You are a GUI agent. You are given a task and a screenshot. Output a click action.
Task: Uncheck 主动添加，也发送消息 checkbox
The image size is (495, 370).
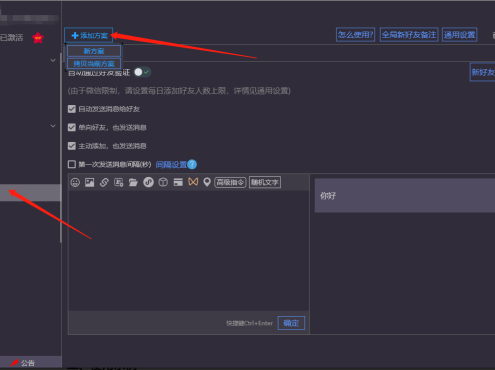pyautogui.click(x=72, y=146)
